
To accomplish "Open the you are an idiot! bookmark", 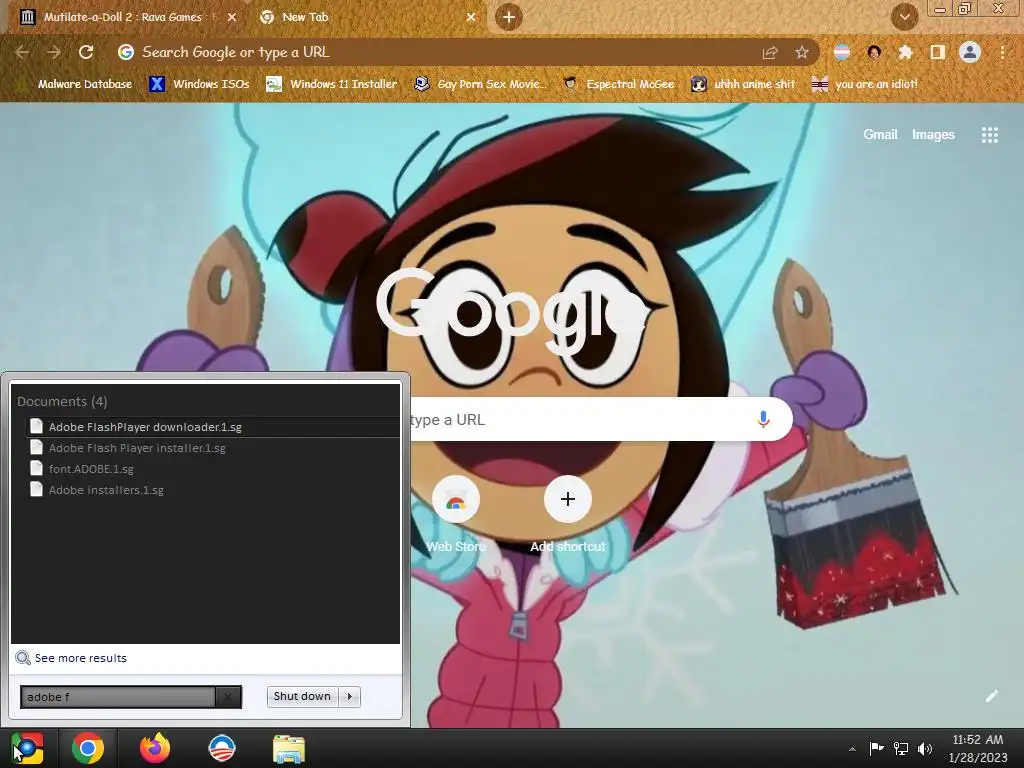I will 865,84.
